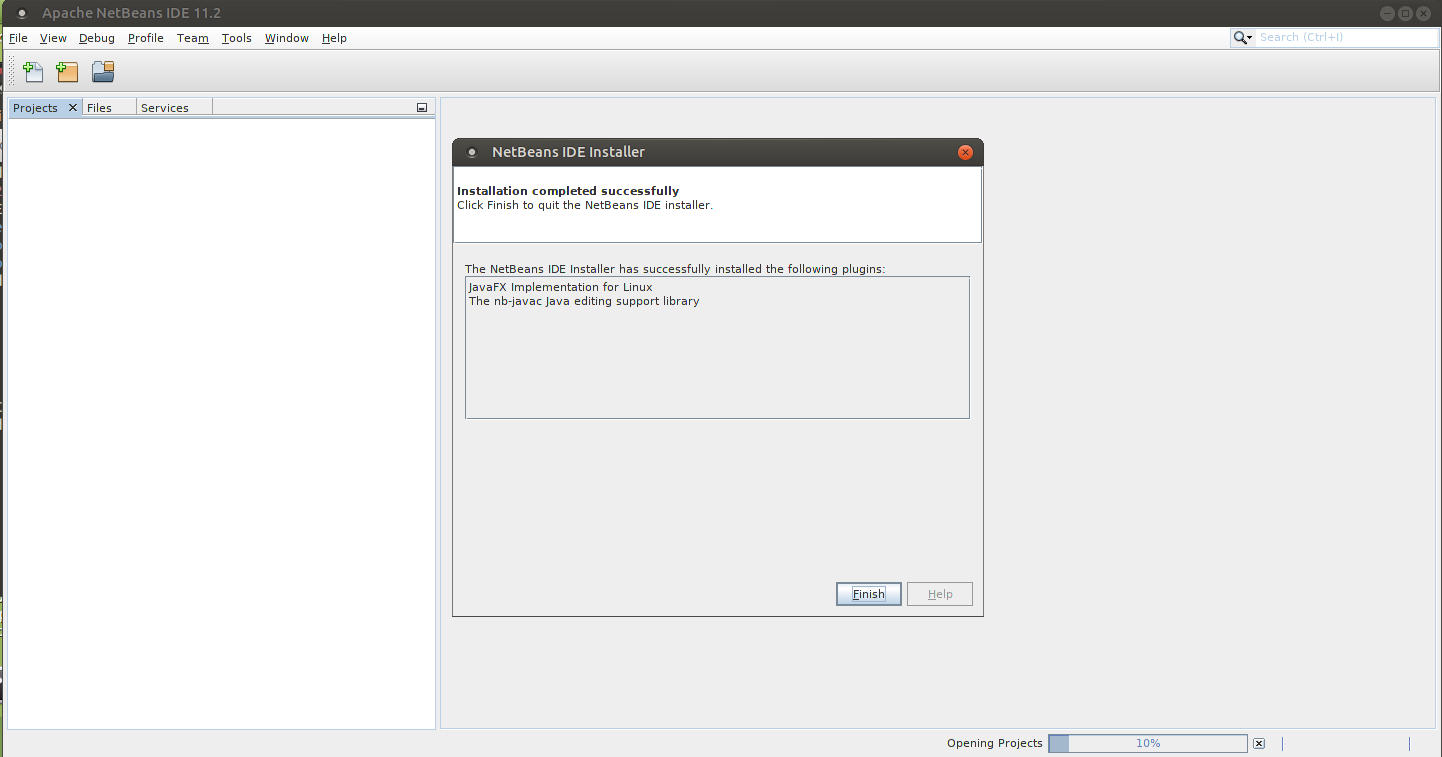Switch to the Services tab
The height and width of the screenshot is (757, 1442).
point(165,108)
